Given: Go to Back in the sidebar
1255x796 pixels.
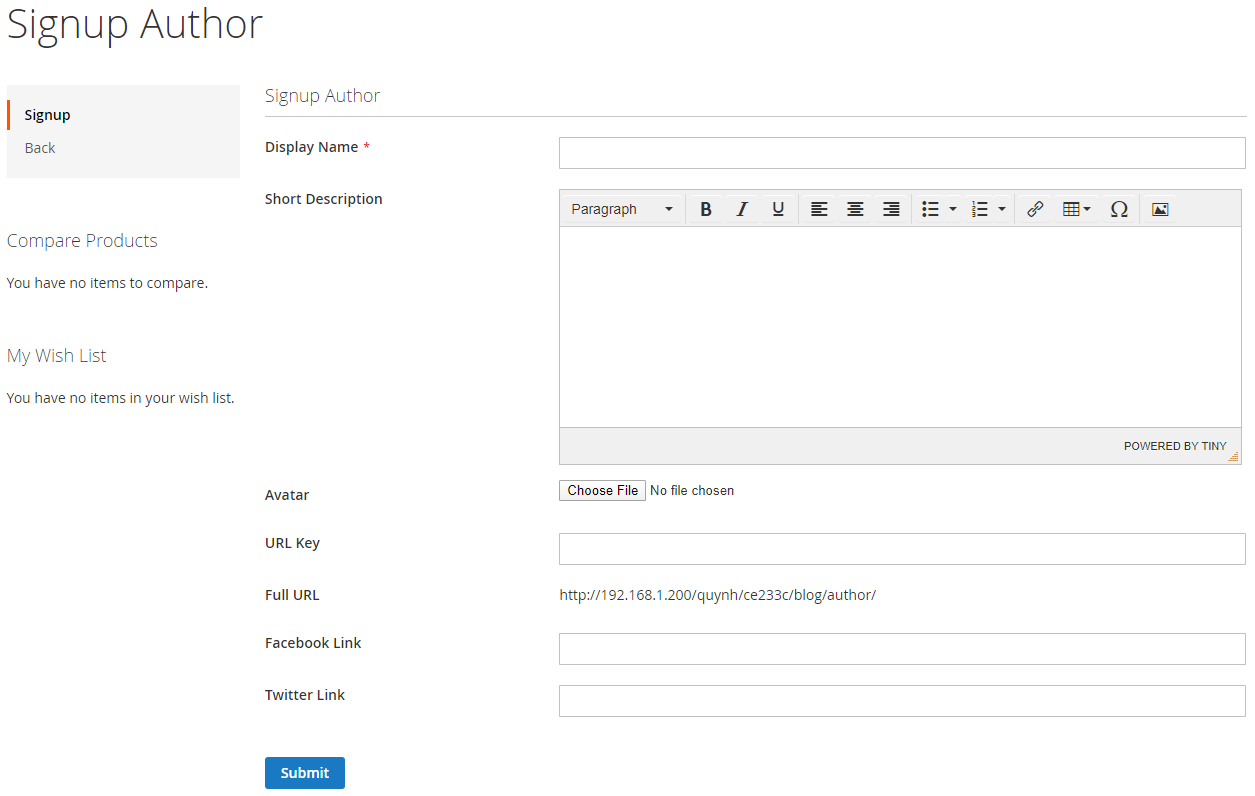Looking at the screenshot, I should tap(40, 148).
